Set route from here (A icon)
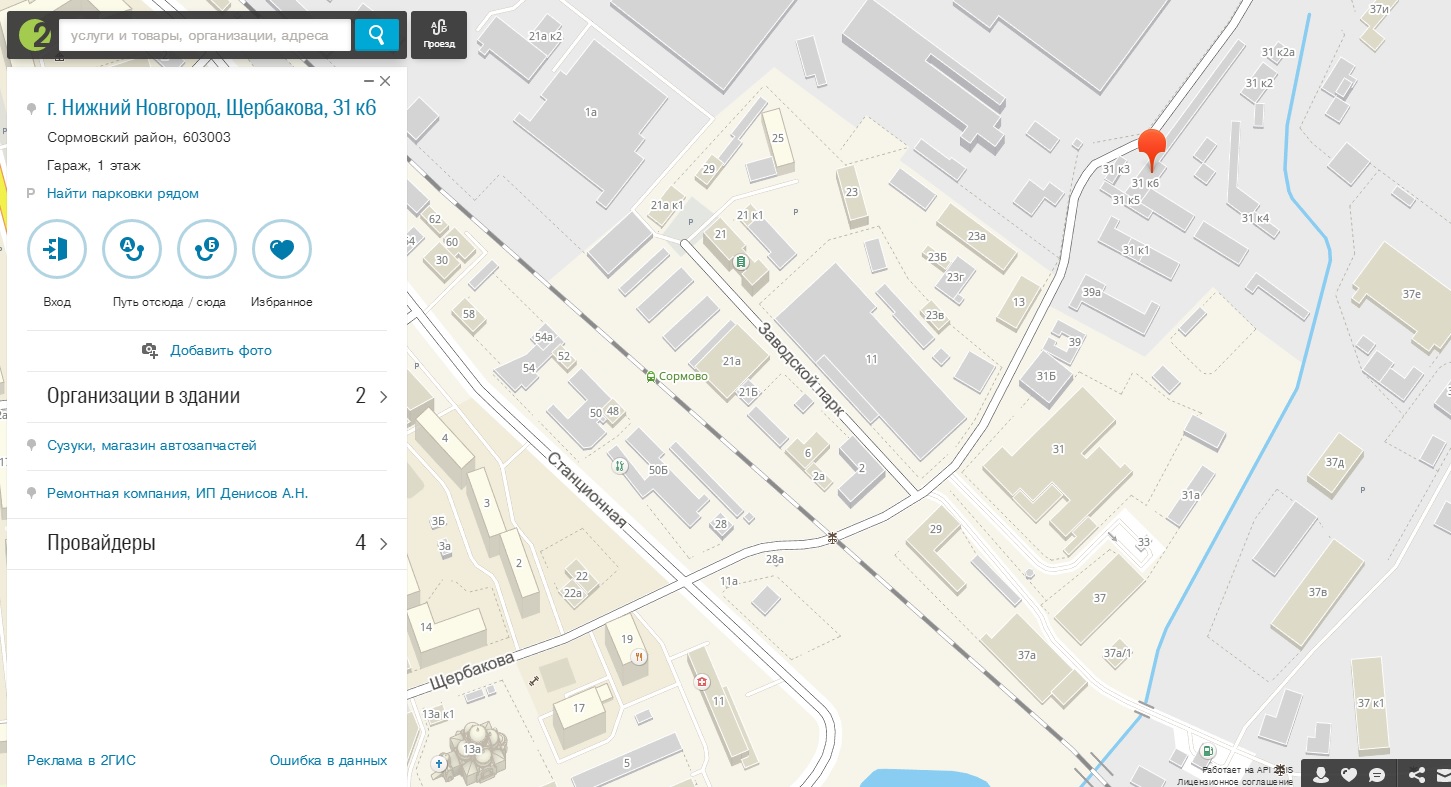 tap(132, 249)
